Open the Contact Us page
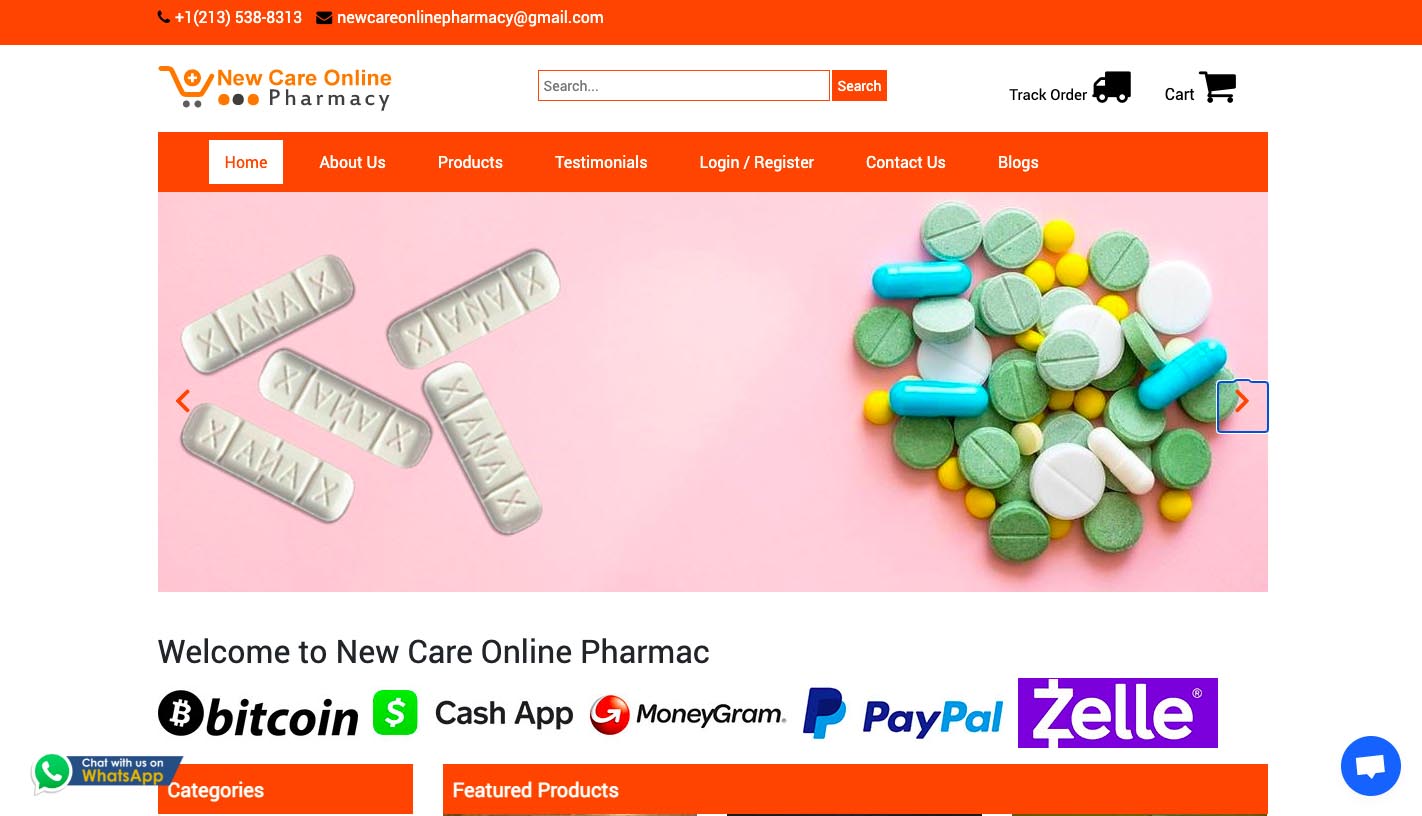 [x=905, y=162]
